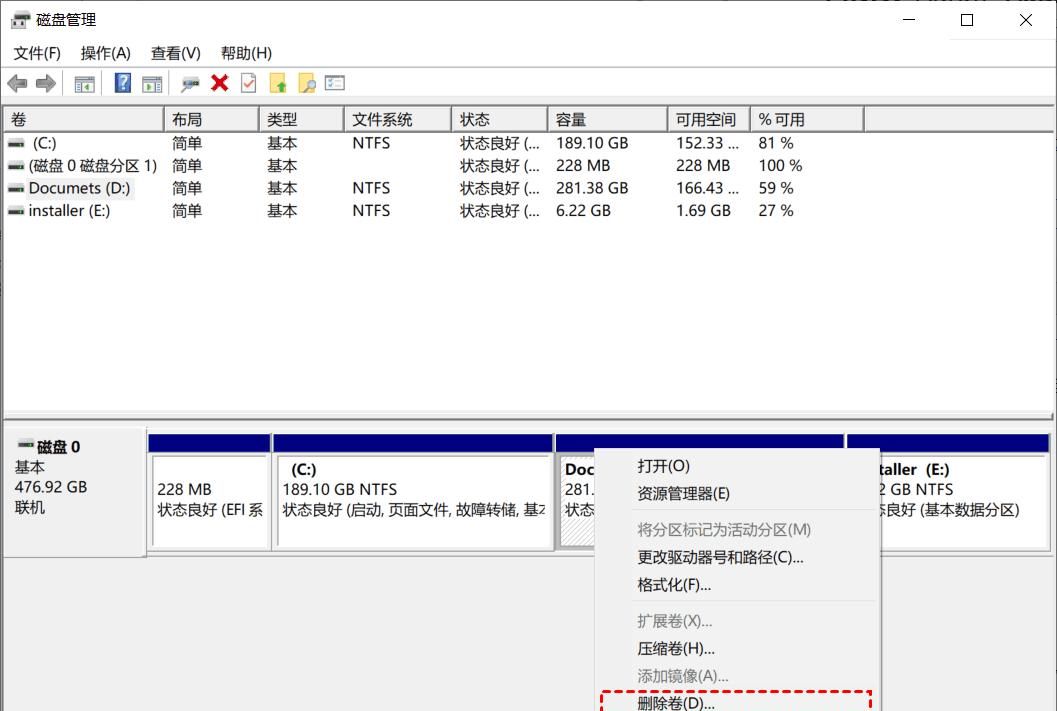Select 压缩卷(H)... in the context menu
The height and width of the screenshot is (711, 1057).
click(x=676, y=649)
